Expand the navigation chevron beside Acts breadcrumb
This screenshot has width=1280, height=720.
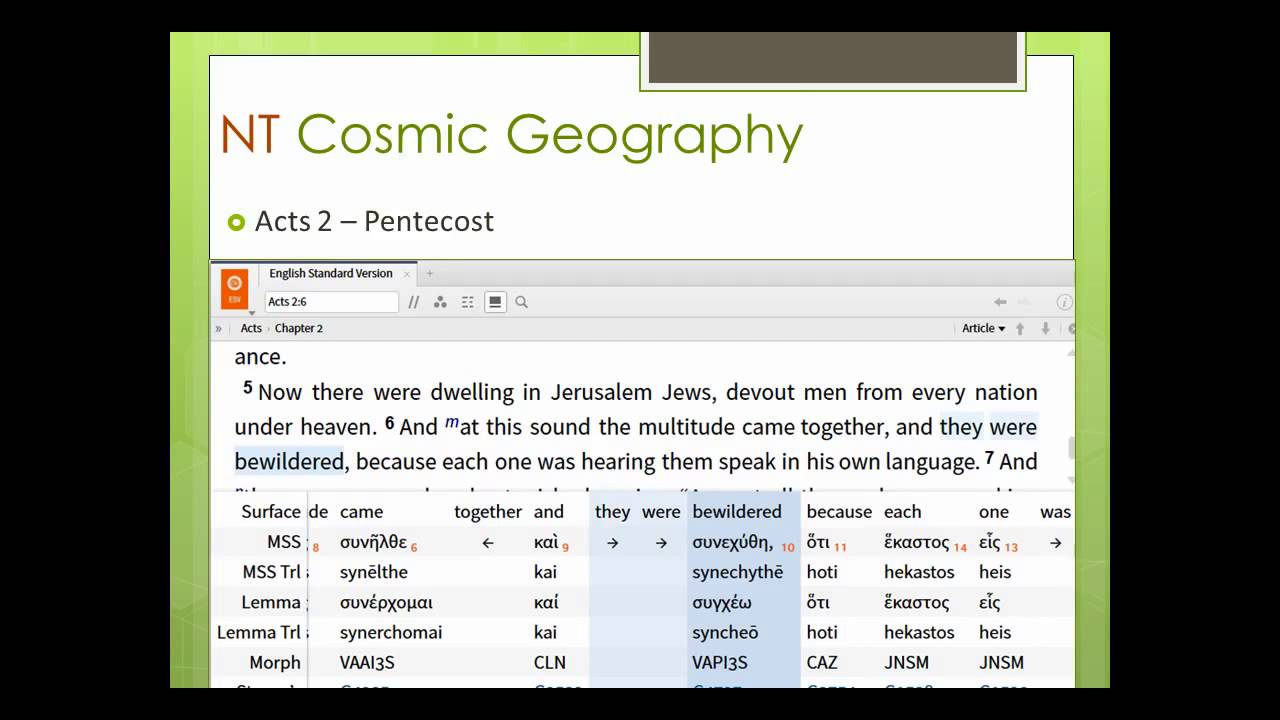[x=219, y=328]
